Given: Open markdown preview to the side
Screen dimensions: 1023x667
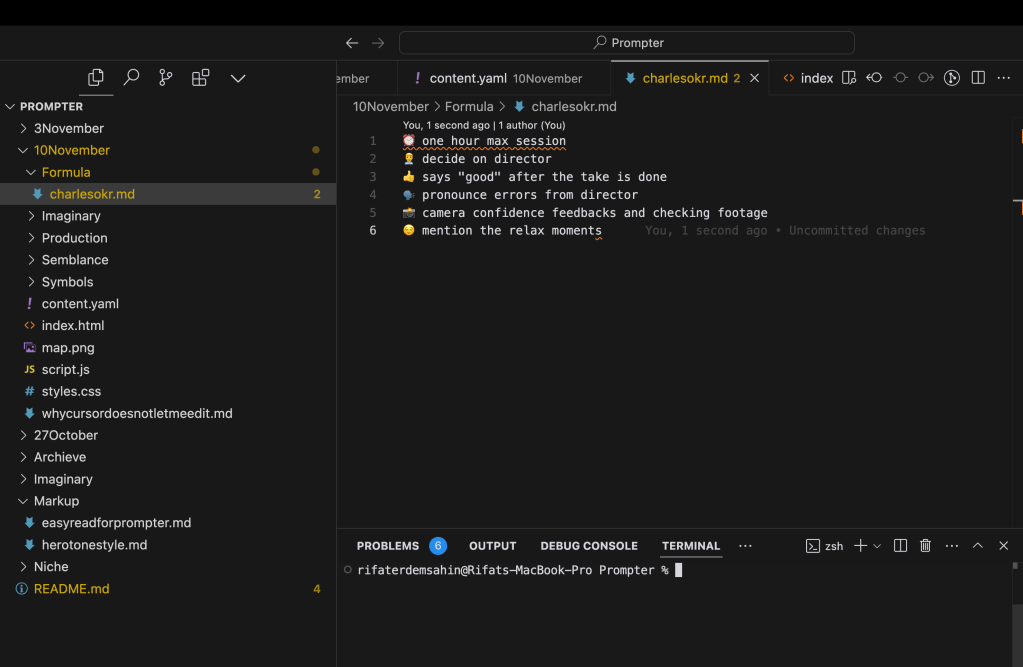Looking at the screenshot, I should pyautogui.click(x=848, y=78).
